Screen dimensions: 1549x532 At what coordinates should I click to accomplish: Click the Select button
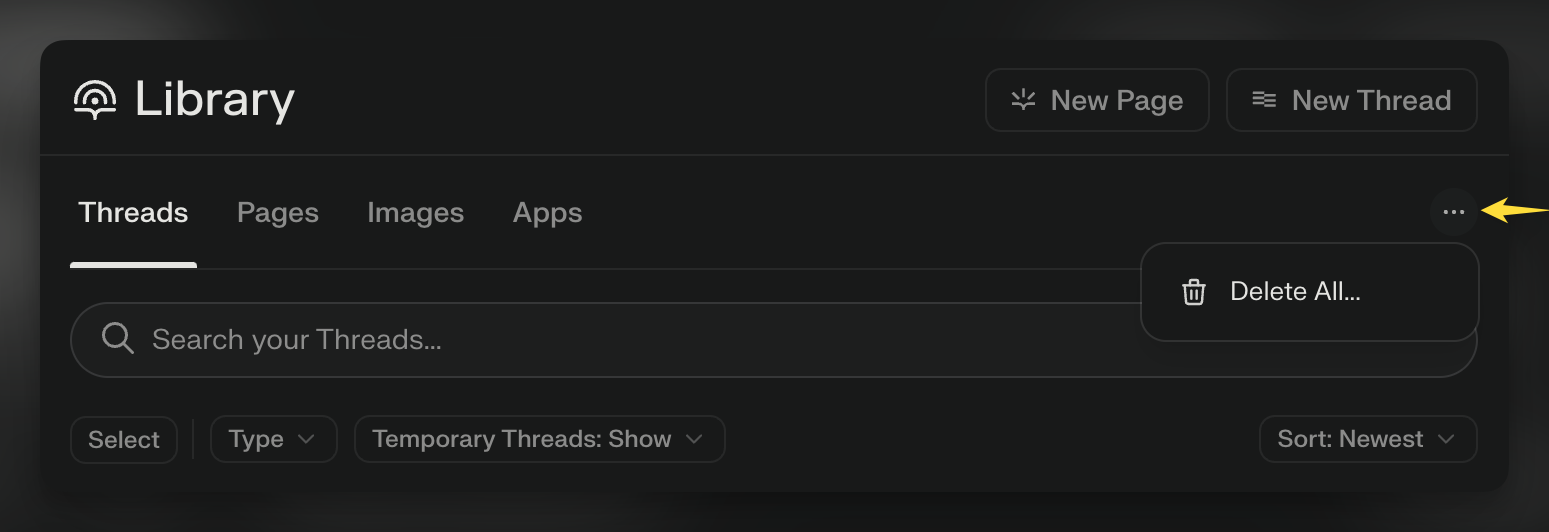[x=124, y=440]
